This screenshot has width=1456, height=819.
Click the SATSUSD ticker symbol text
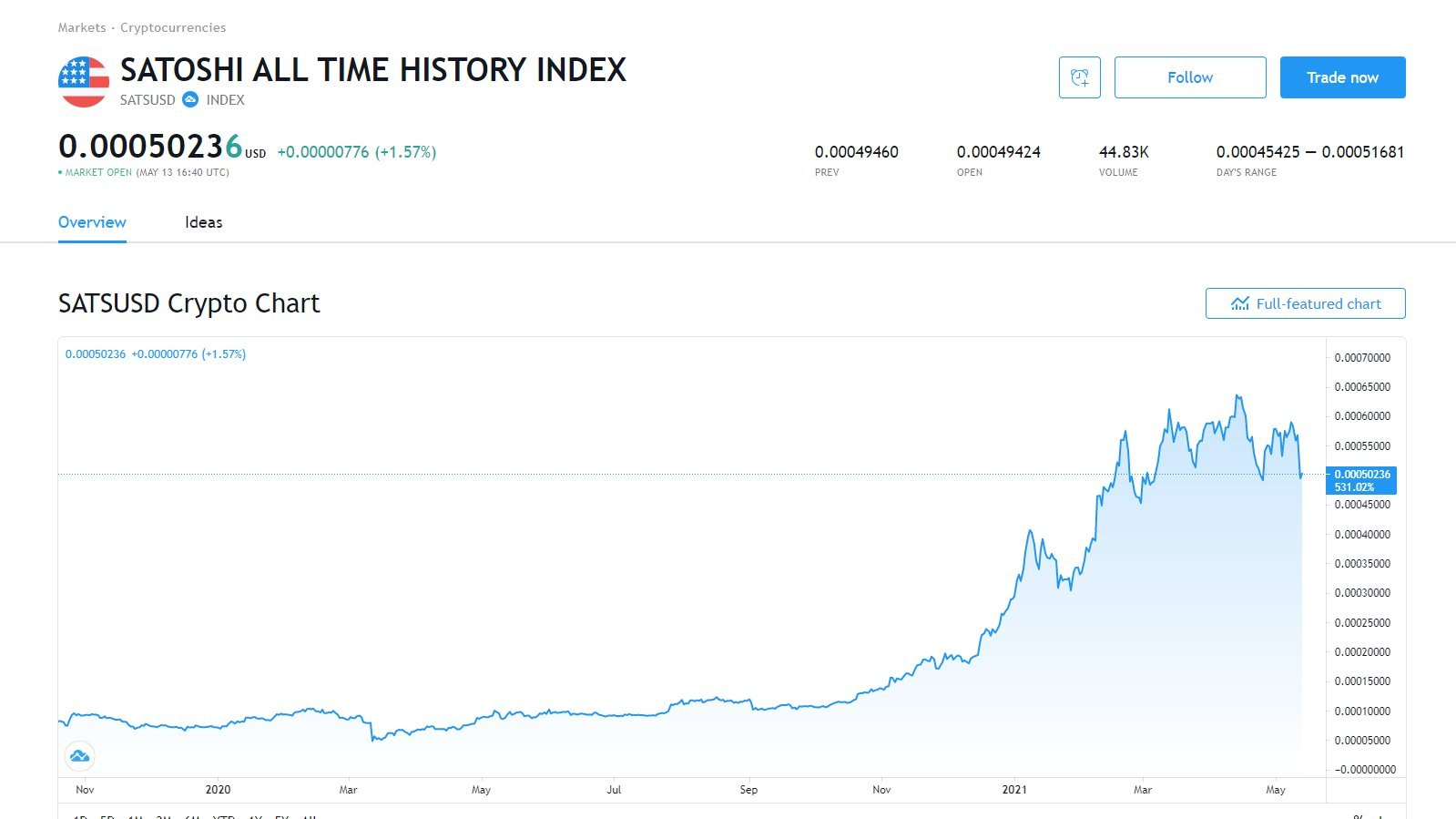coord(148,100)
